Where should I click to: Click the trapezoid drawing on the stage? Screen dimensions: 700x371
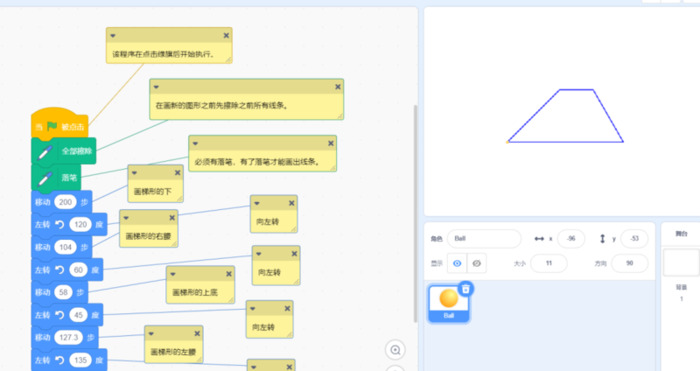click(x=565, y=116)
